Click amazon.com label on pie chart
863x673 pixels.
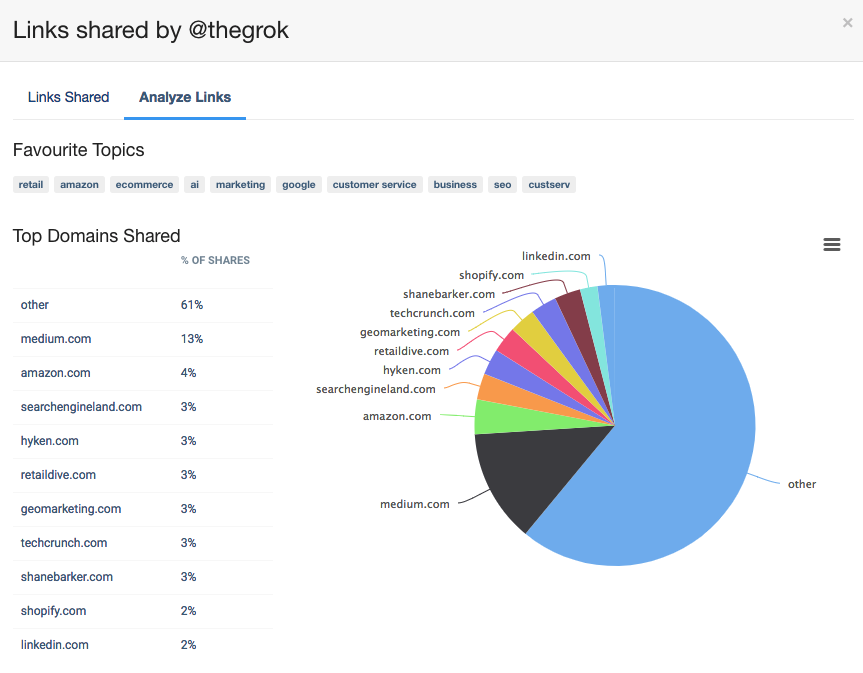[397, 417]
